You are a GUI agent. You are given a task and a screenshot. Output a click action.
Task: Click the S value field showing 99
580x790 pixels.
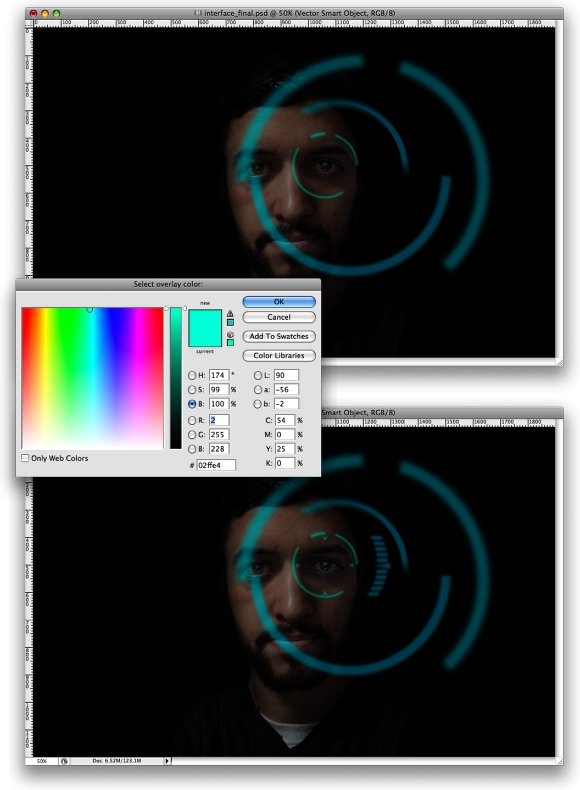tap(219, 389)
